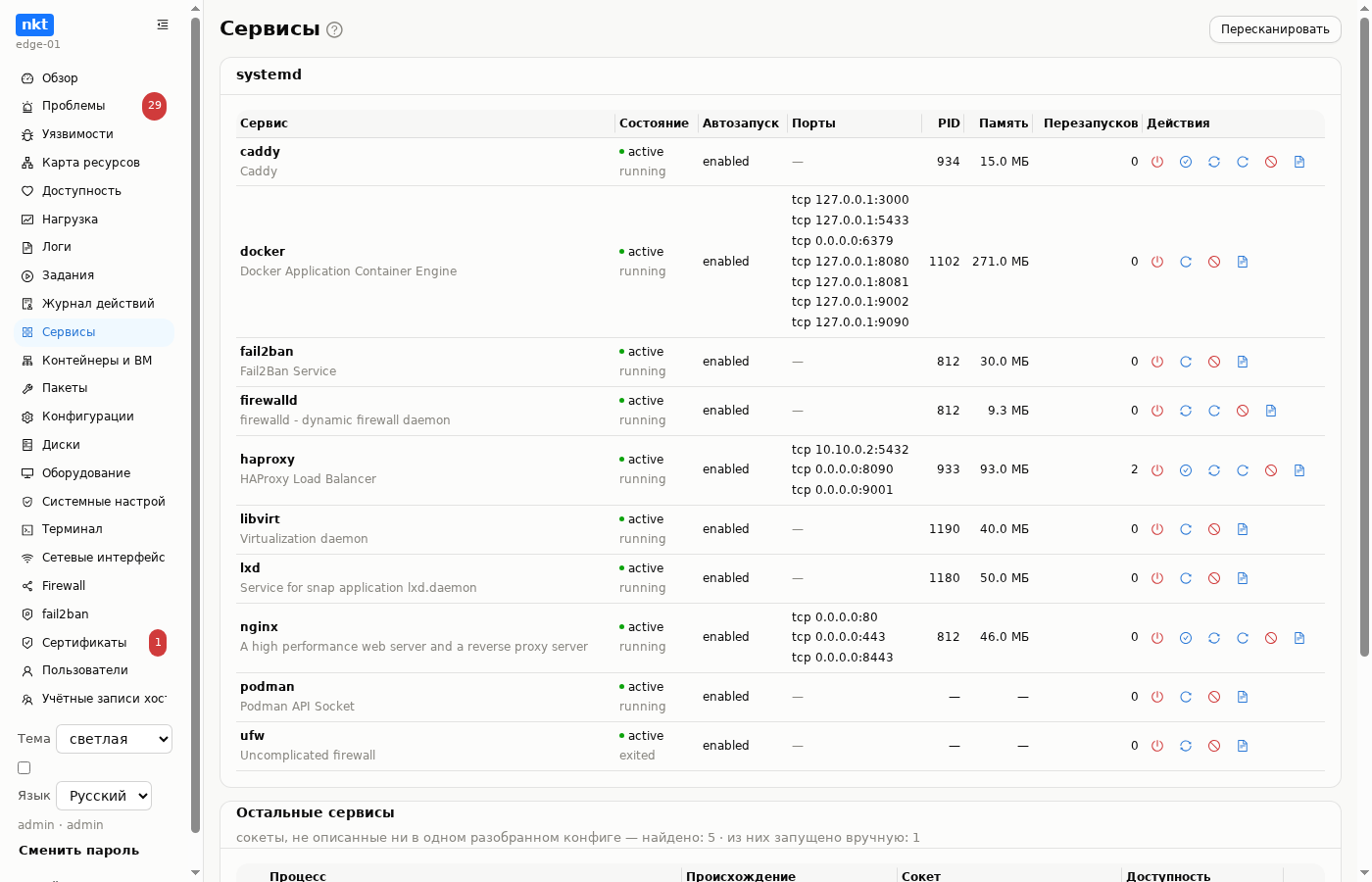Reload ufw with the sync arrows icon
Image resolution: width=1372 pixels, height=882 pixels.
click(x=1186, y=746)
